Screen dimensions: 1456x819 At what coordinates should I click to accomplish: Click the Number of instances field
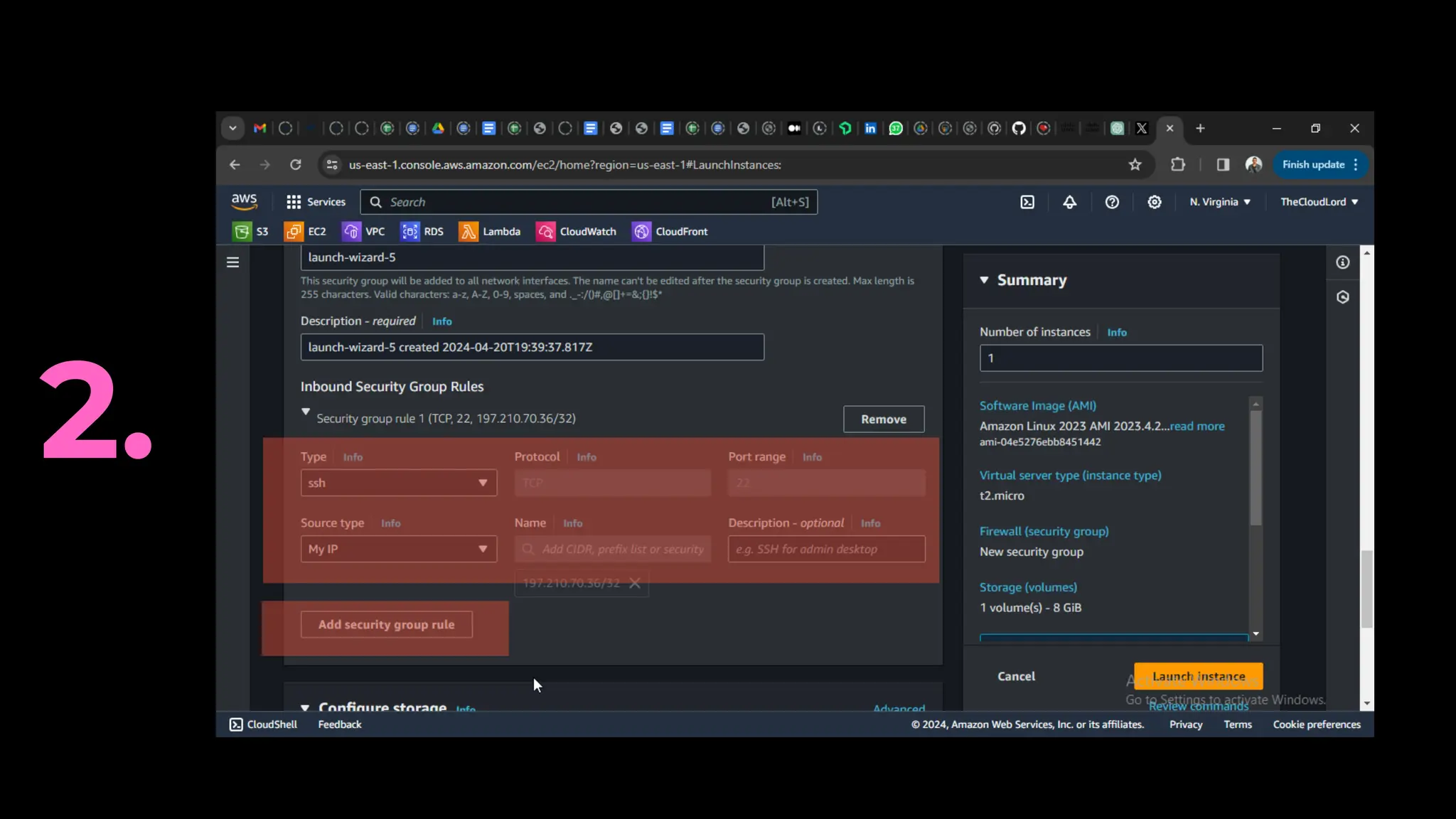pos(1120,358)
